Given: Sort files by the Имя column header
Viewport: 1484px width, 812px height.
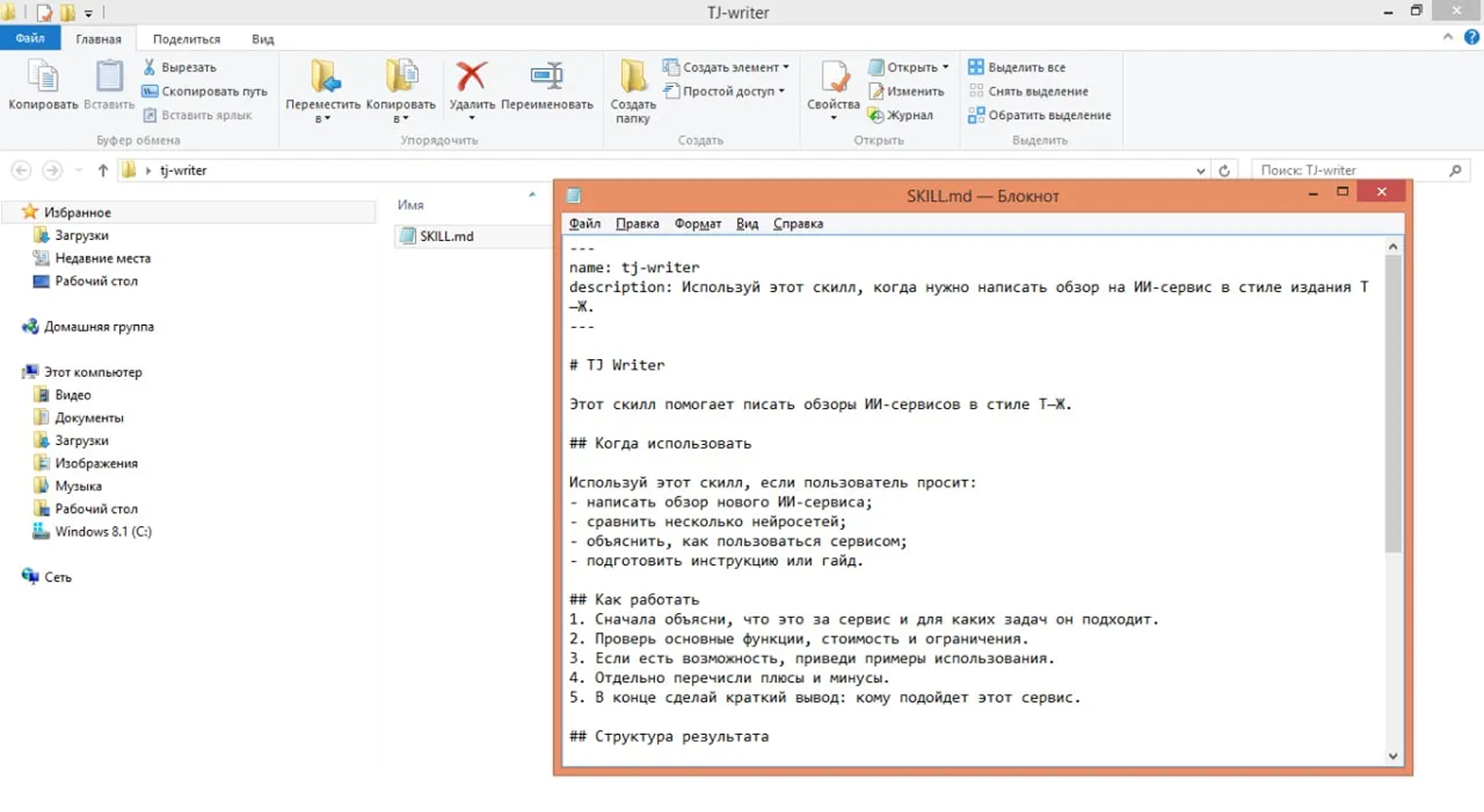Looking at the screenshot, I should 411,205.
